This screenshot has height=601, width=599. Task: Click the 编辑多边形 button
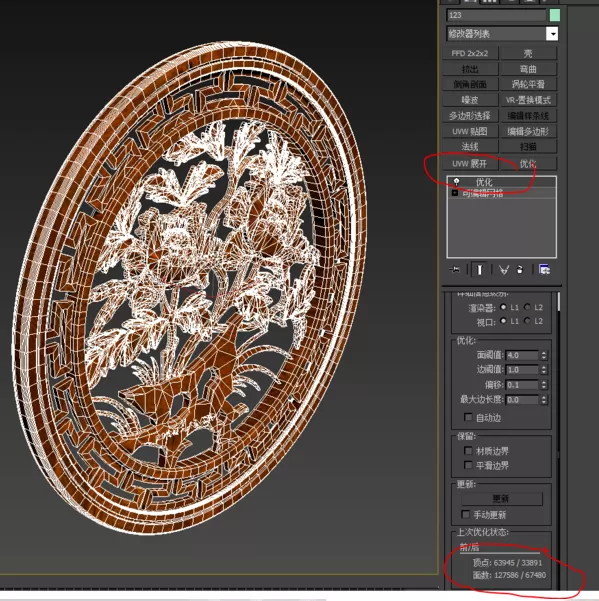click(528, 131)
